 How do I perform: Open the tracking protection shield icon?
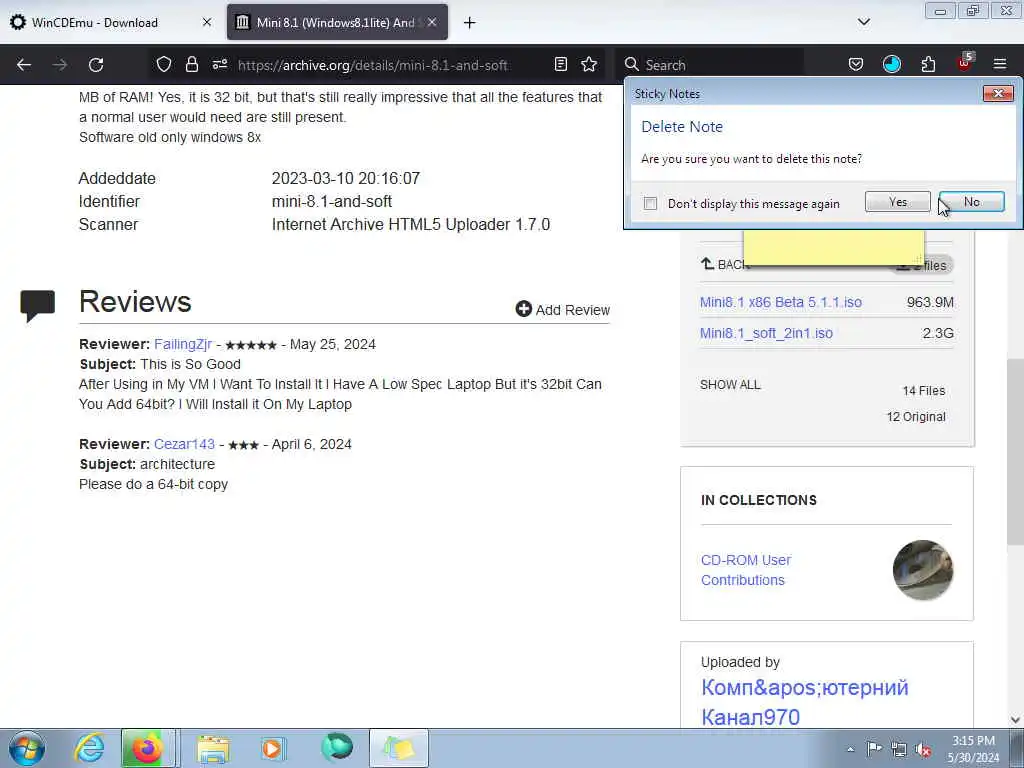(164, 64)
